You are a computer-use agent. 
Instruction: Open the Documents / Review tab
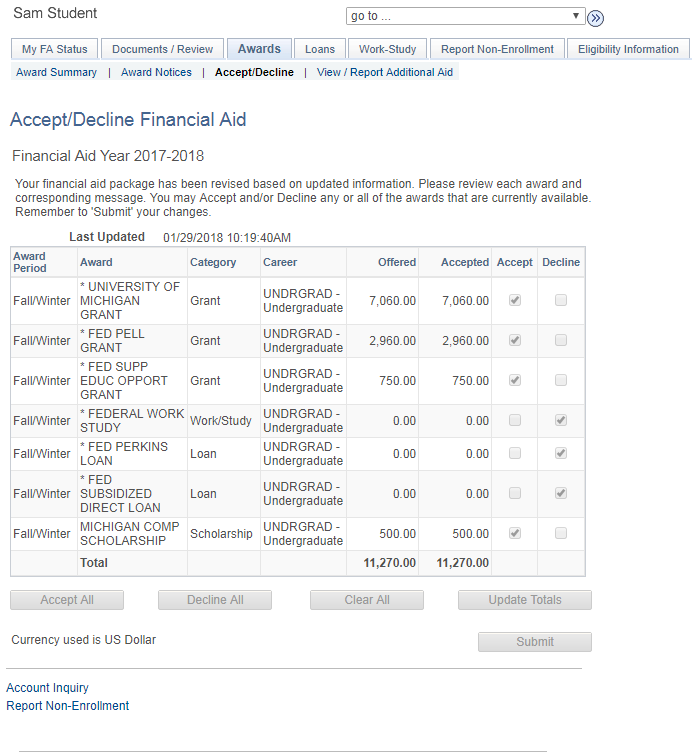(162, 49)
